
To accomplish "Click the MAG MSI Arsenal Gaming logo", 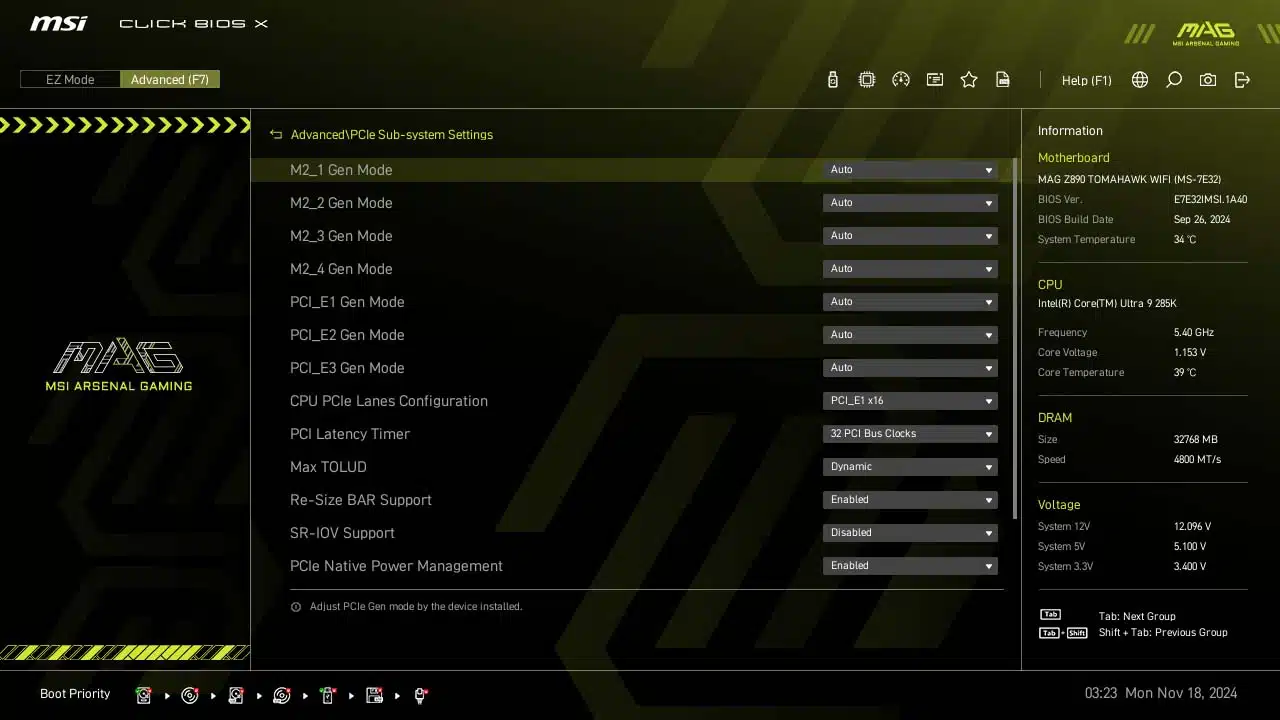I will click(119, 364).
